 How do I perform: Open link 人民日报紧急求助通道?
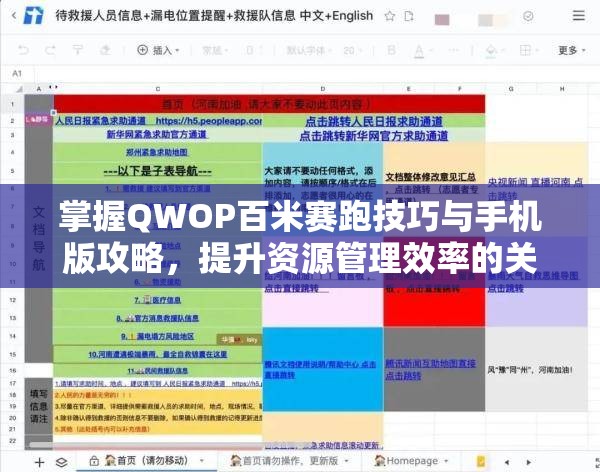[x=101, y=121]
